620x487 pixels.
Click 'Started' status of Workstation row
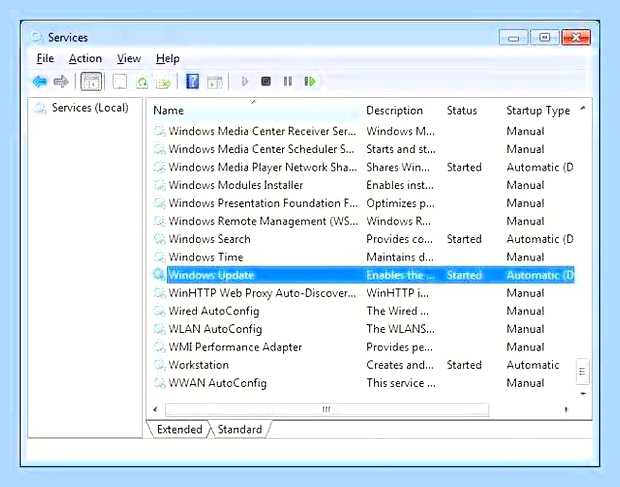(464, 365)
